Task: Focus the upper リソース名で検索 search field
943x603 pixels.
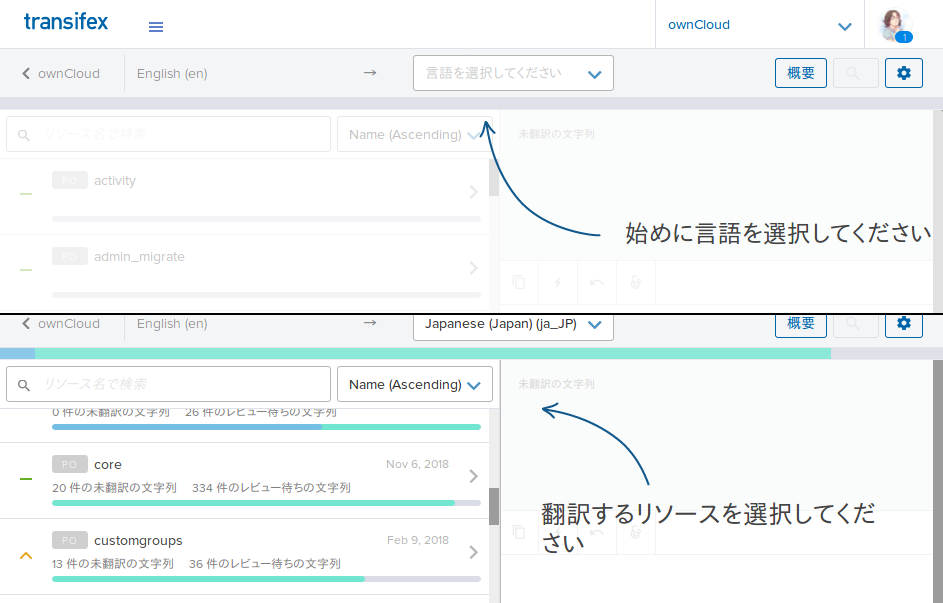Action: click(x=168, y=134)
